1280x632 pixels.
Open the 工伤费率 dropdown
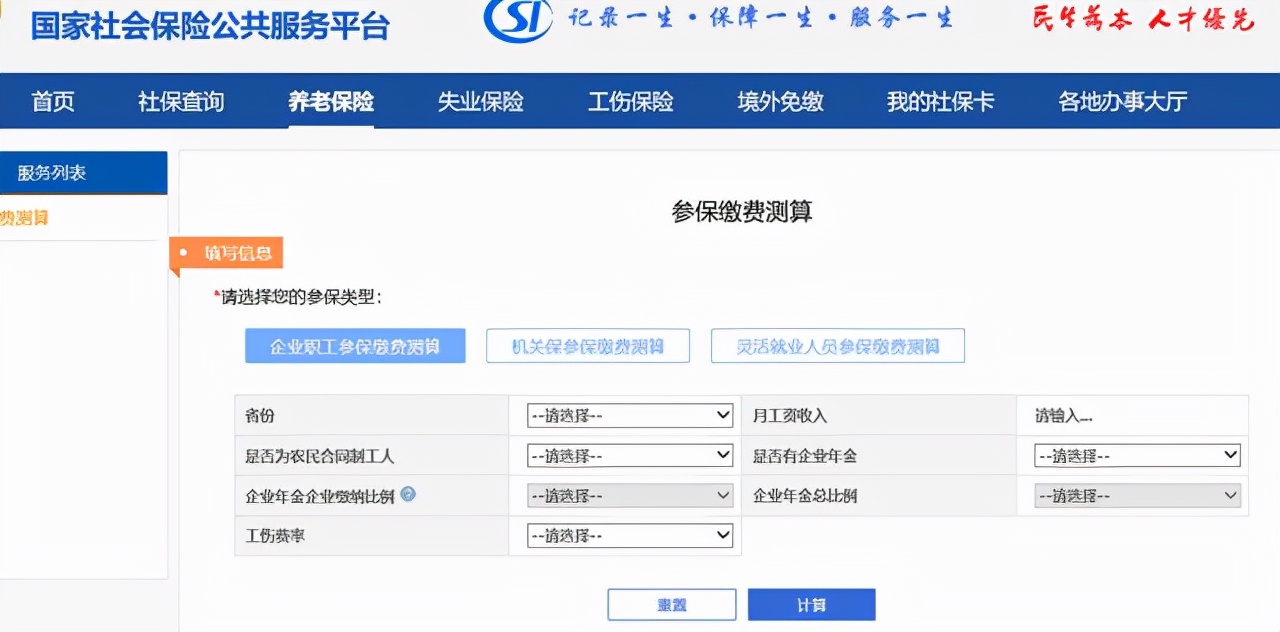628,534
